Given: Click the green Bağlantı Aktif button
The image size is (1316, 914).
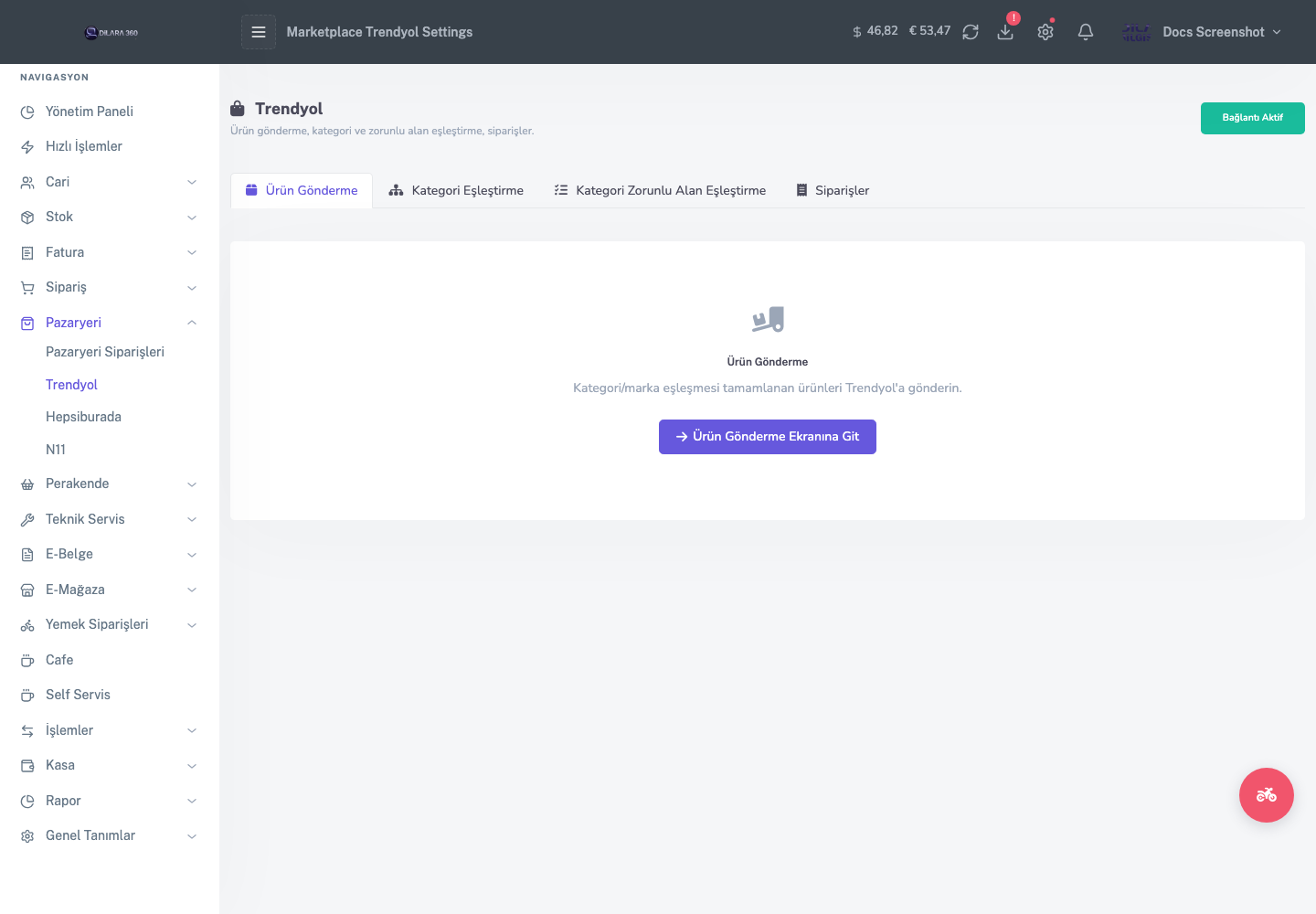Looking at the screenshot, I should click(1253, 118).
